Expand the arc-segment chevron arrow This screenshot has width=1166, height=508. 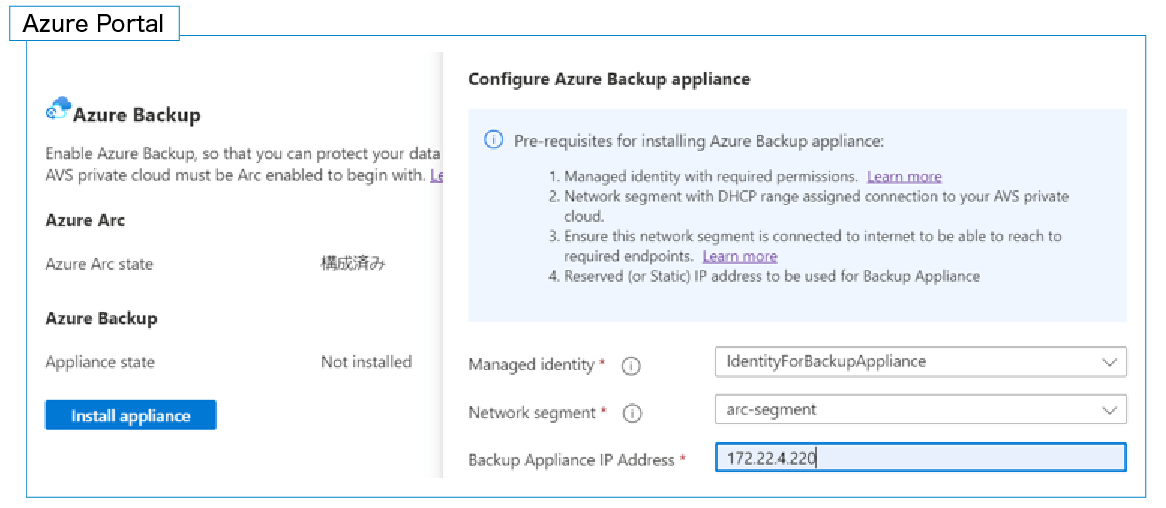1108,410
